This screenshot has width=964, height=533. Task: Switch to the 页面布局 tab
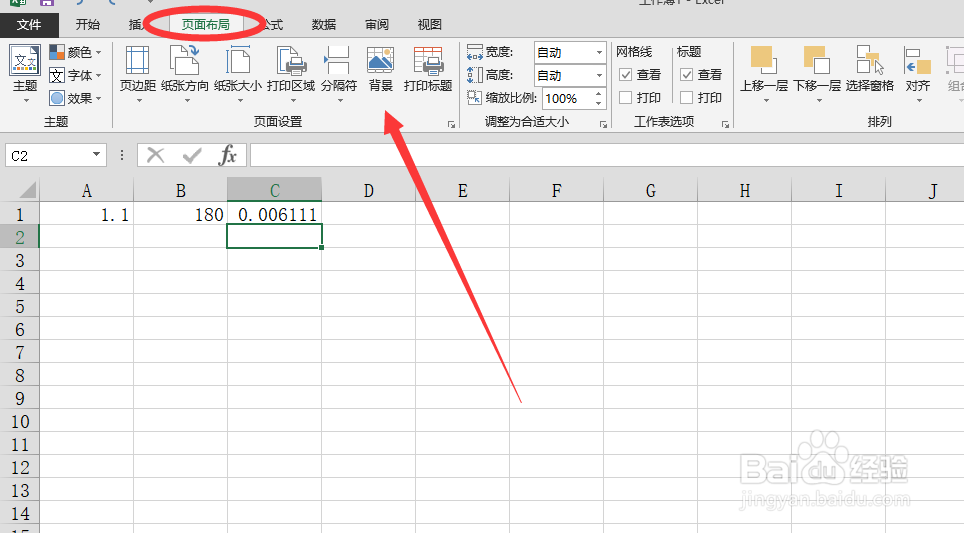(205, 25)
